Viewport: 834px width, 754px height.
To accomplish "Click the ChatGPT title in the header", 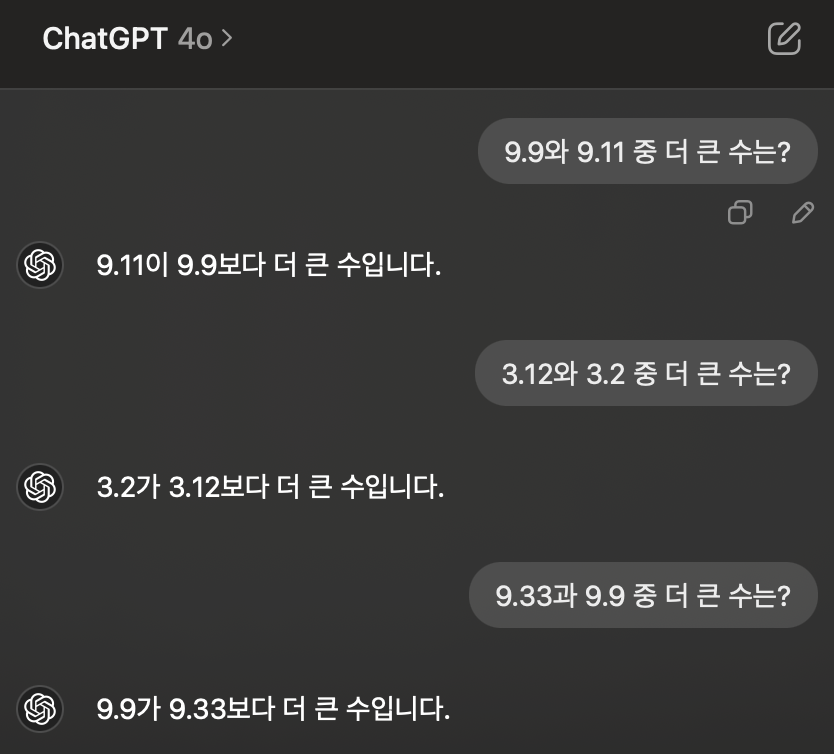I will [x=103, y=38].
